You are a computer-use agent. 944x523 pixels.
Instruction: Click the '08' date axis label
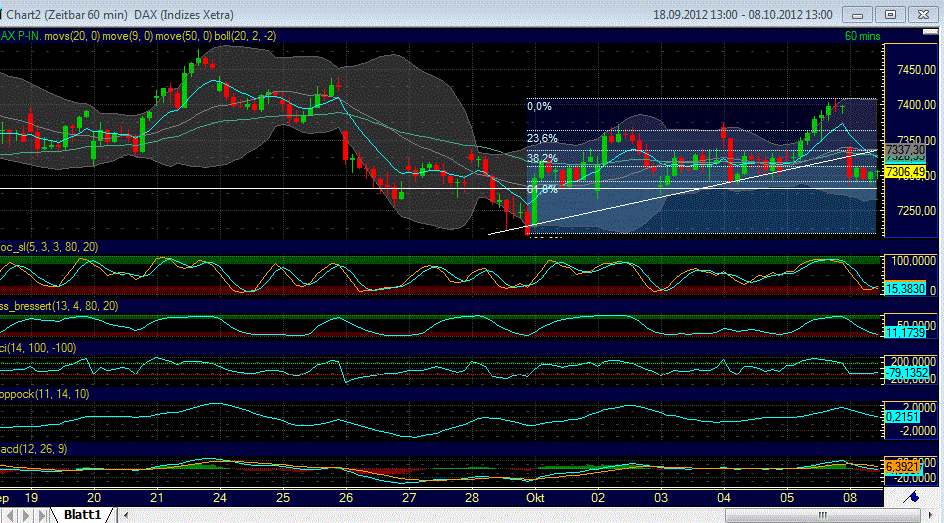coord(850,498)
